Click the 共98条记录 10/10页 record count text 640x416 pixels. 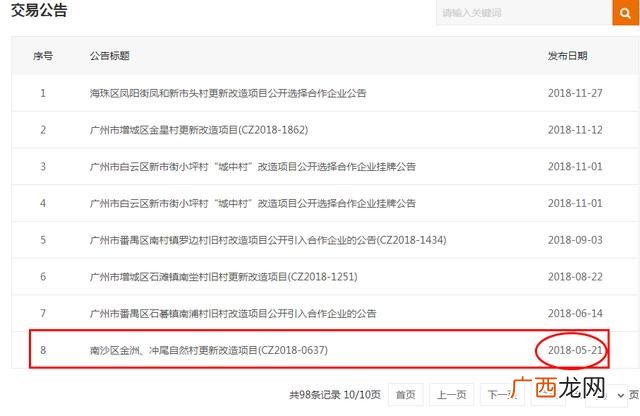pyautogui.click(x=335, y=395)
